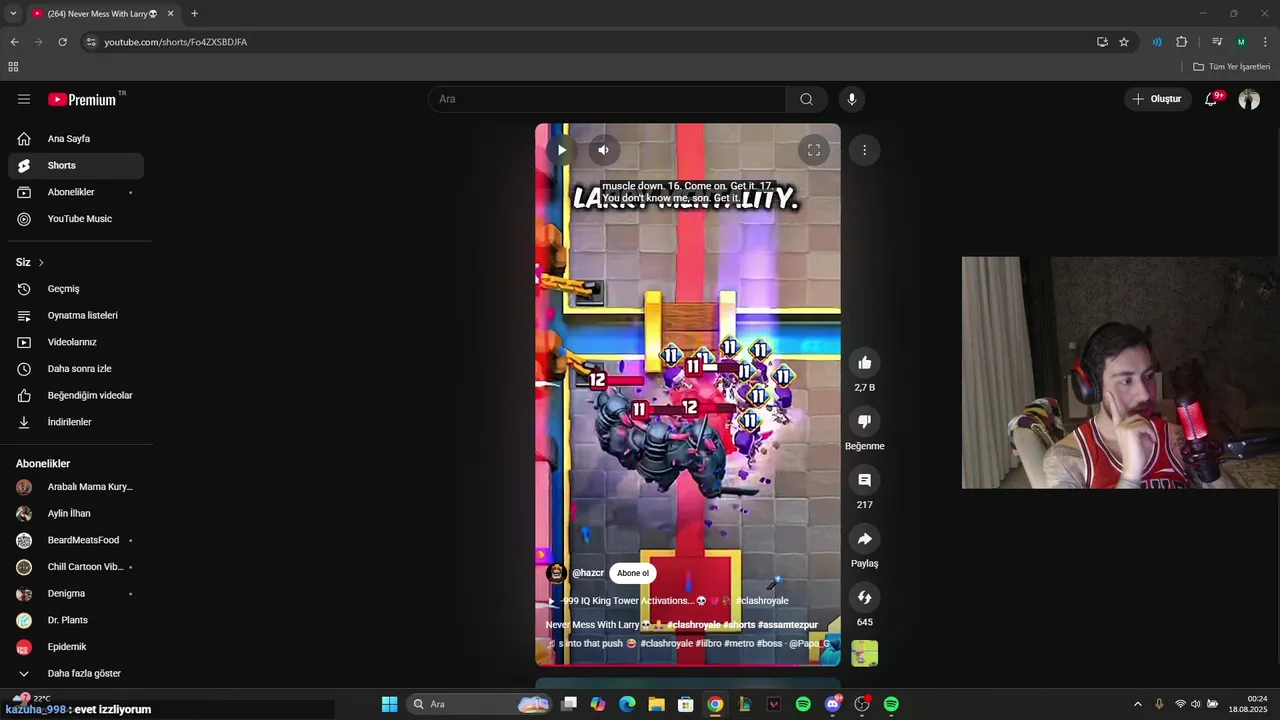Open Daha sonra izle list
The height and width of the screenshot is (720, 1280).
coord(76,369)
